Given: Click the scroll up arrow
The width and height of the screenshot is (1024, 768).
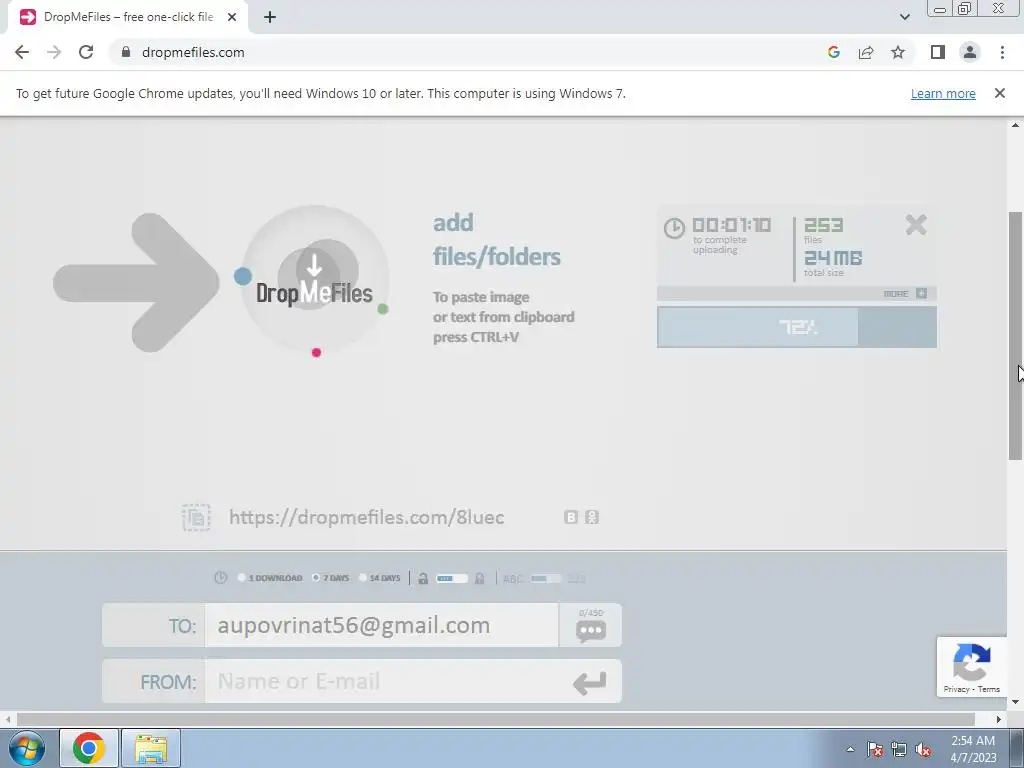Looking at the screenshot, I should tap(1015, 125).
